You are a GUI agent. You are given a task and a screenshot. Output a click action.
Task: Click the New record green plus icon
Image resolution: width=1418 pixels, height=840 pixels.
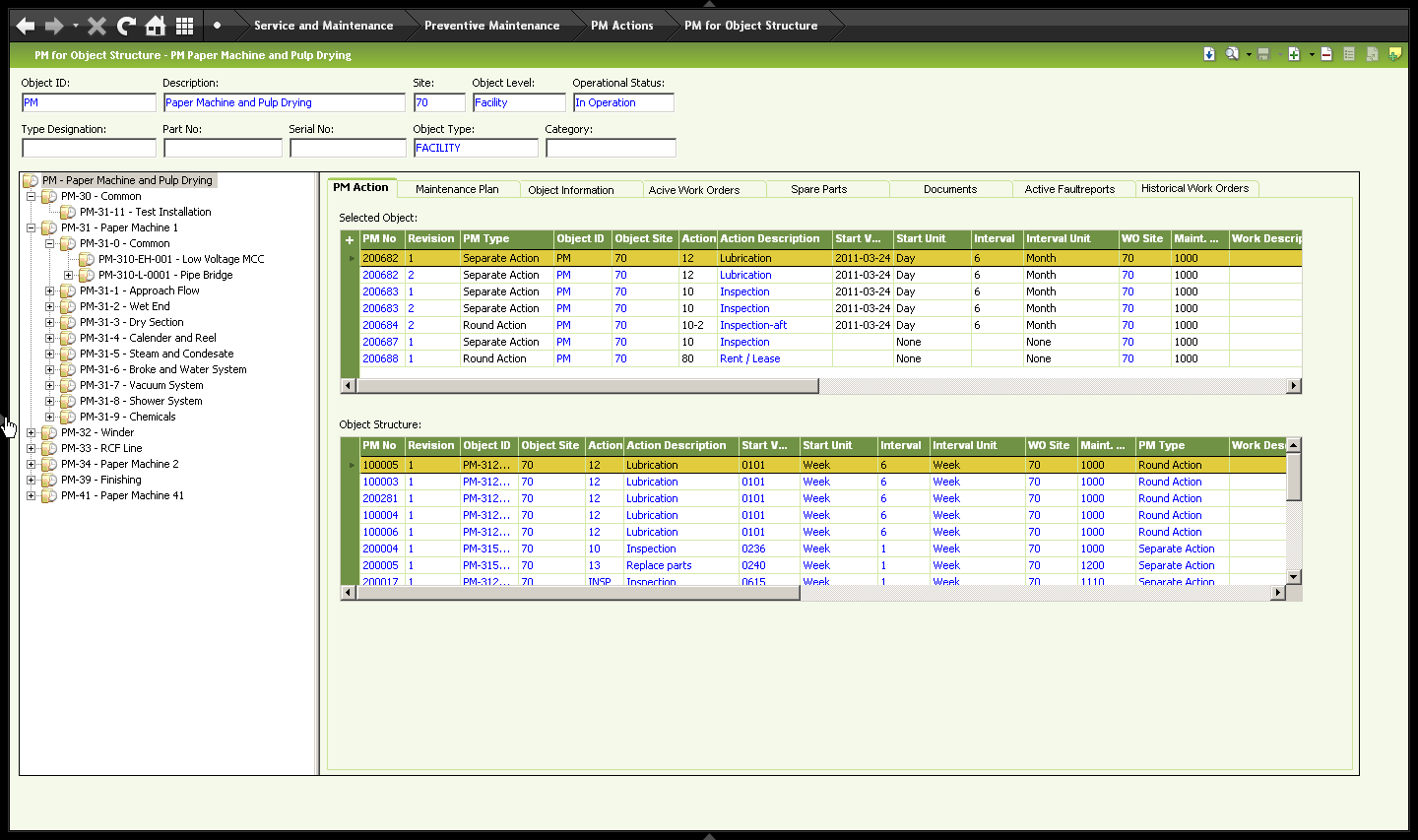tap(1294, 54)
